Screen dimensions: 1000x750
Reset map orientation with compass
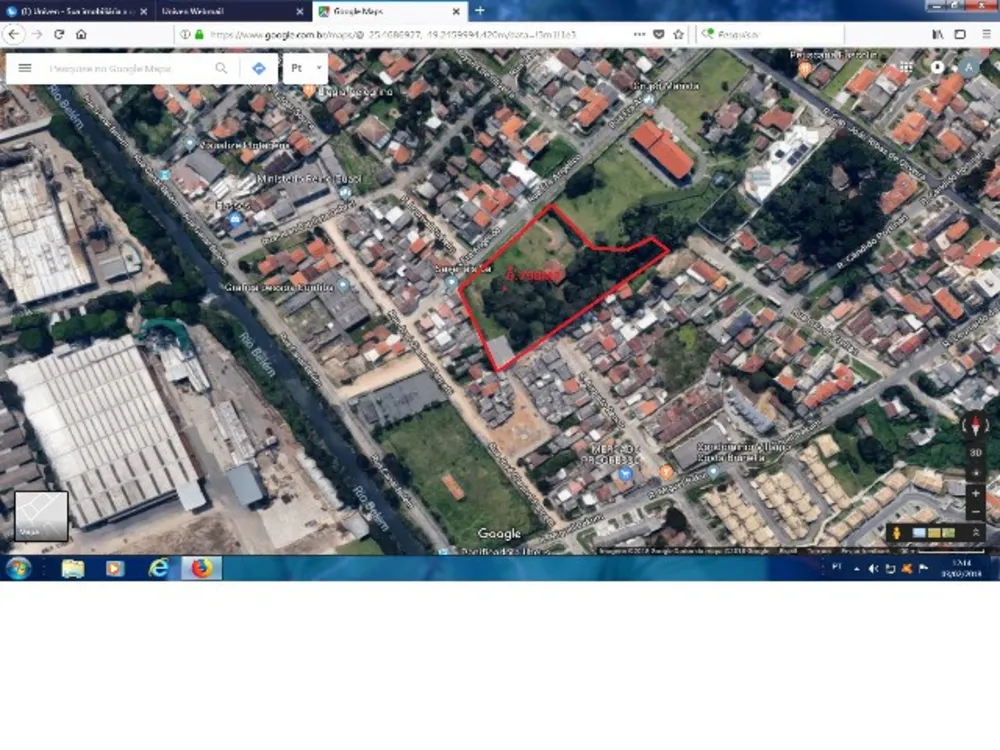point(975,425)
